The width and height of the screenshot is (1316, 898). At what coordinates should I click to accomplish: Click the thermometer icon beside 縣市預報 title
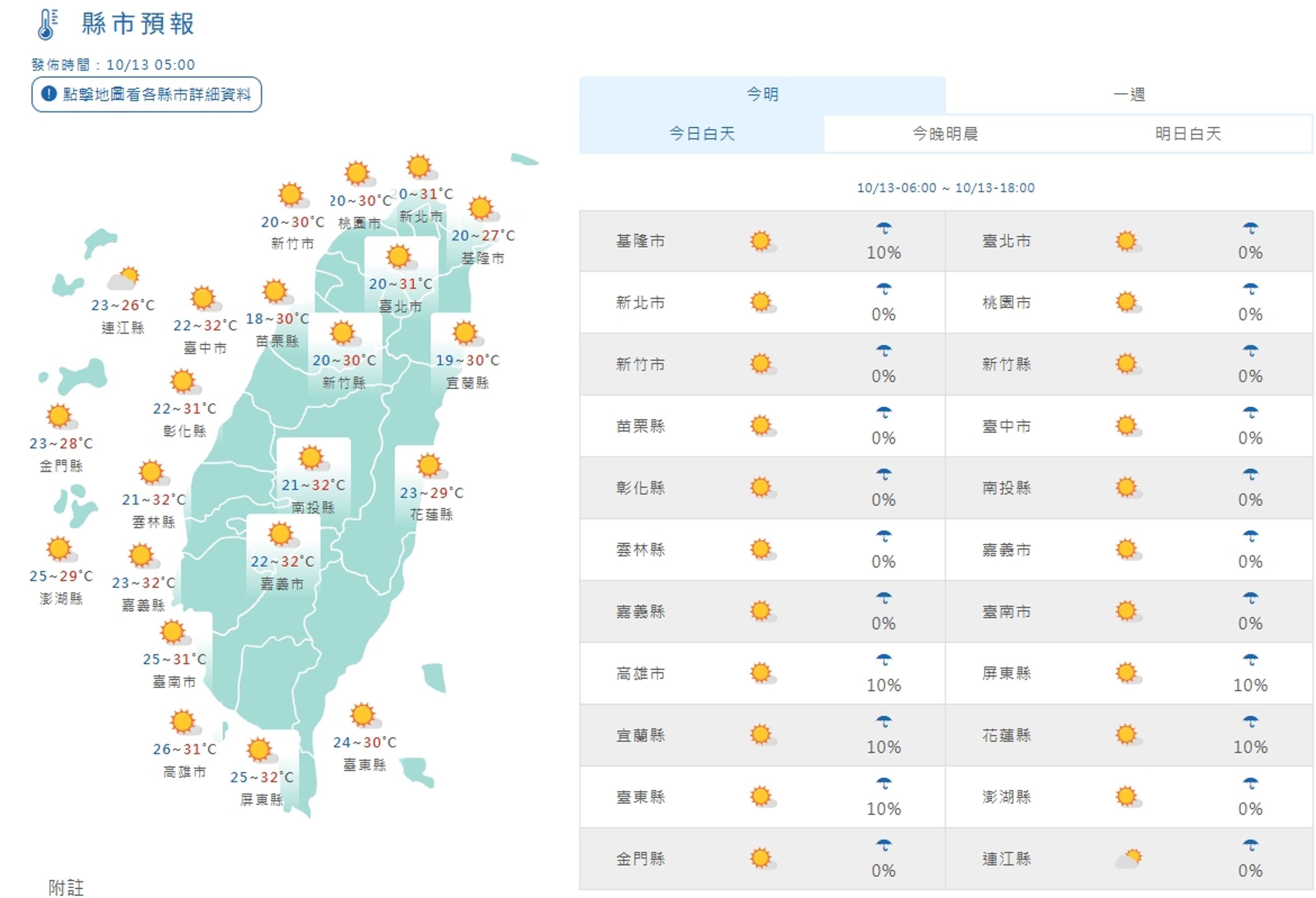point(48,25)
